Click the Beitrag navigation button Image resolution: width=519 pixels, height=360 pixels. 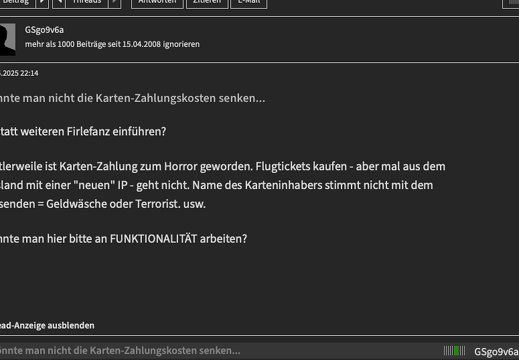(x=17, y=2)
